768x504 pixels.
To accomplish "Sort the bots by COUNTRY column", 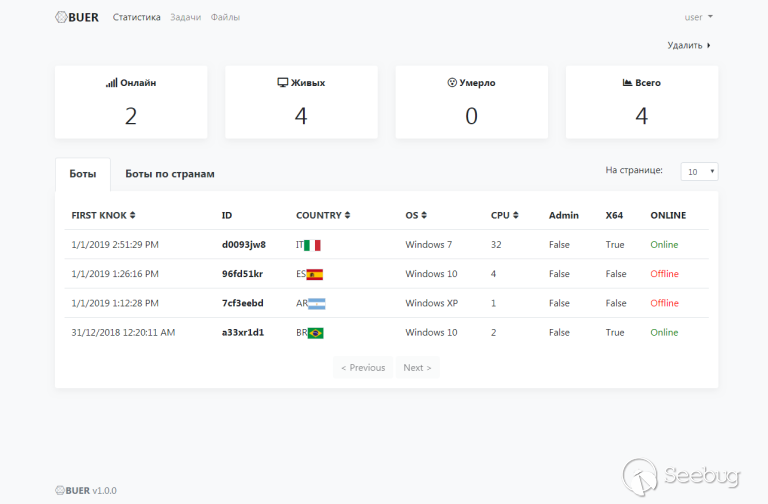I will coord(323,215).
